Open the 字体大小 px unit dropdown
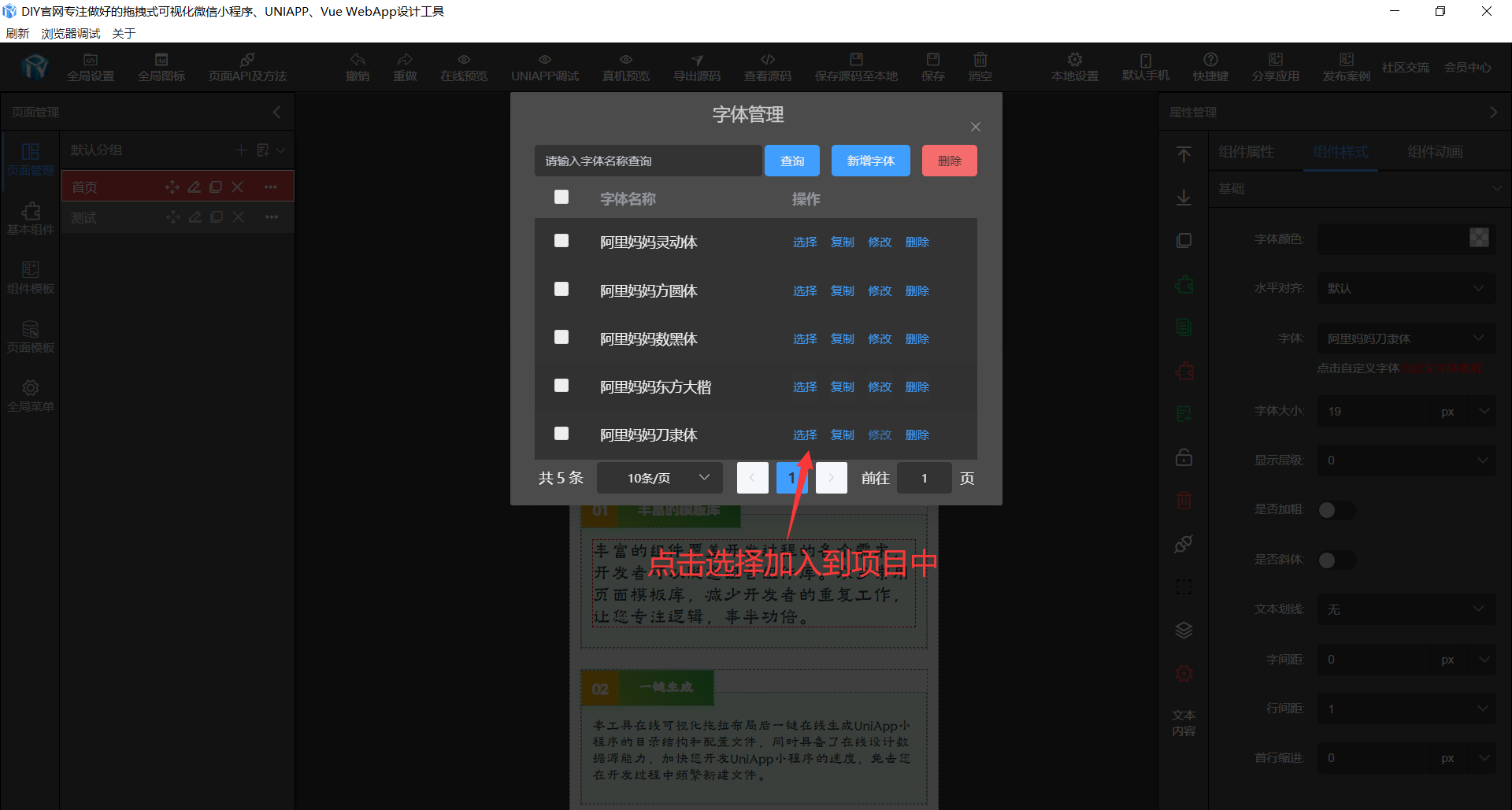 pos(1463,411)
